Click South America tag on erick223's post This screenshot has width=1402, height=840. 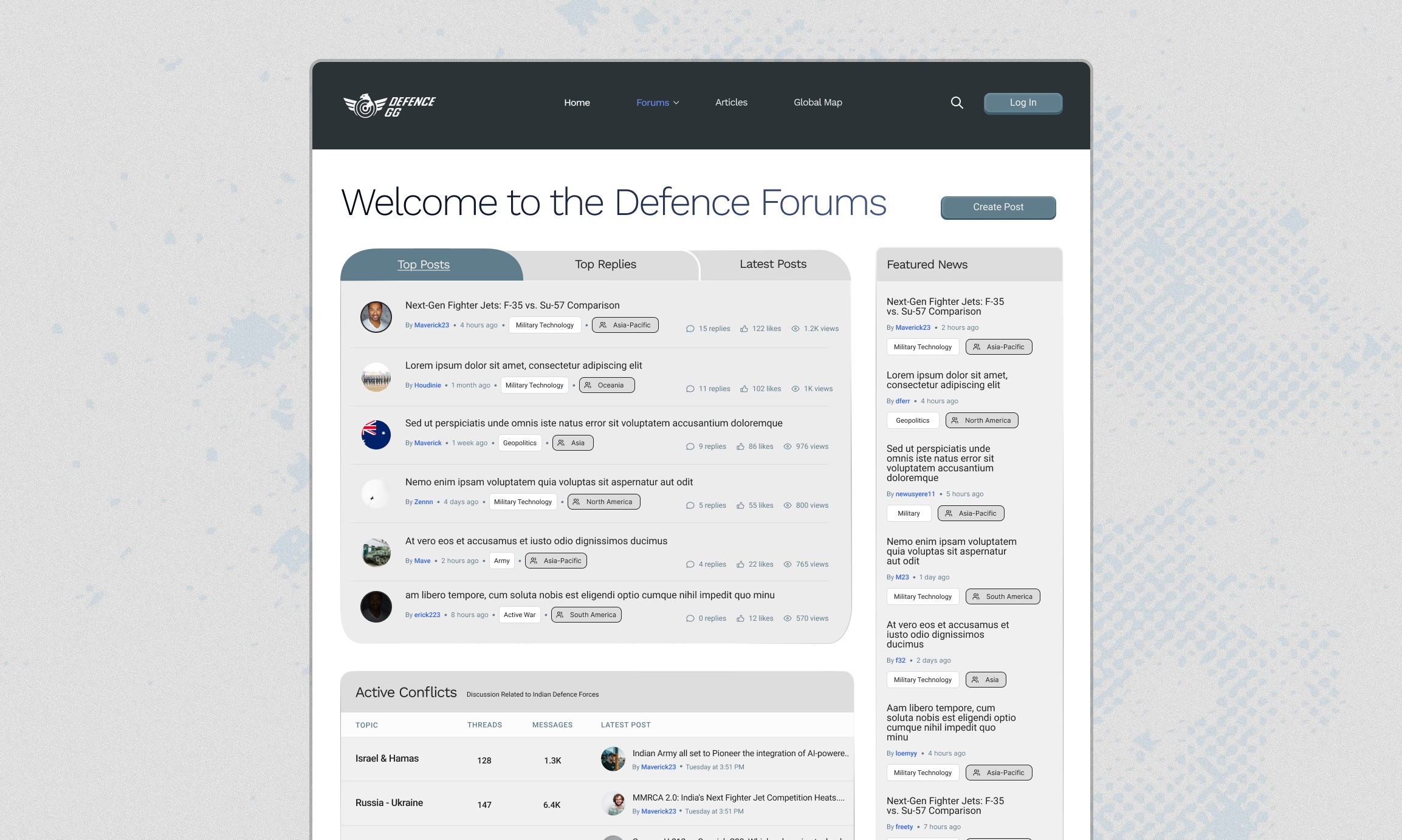pyautogui.click(x=586, y=615)
